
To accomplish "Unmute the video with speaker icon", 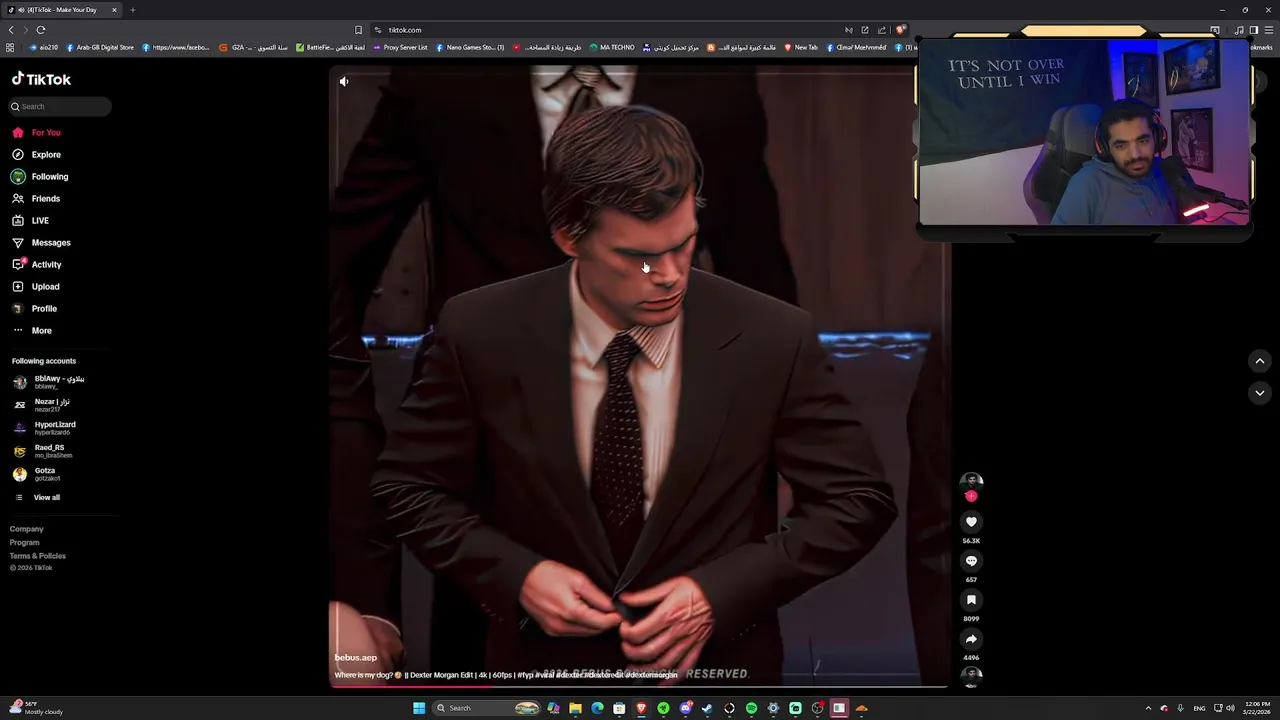I will point(344,81).
